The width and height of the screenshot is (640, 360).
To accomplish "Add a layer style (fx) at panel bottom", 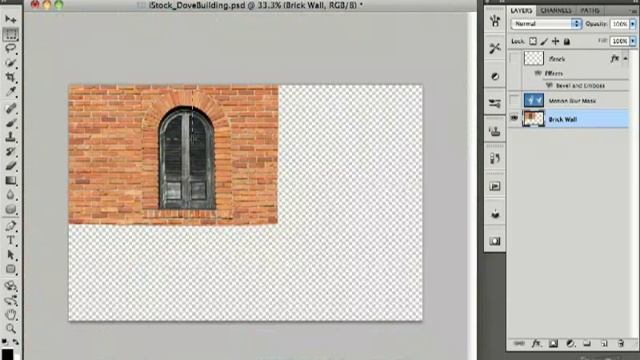I will tap(536, 344).
